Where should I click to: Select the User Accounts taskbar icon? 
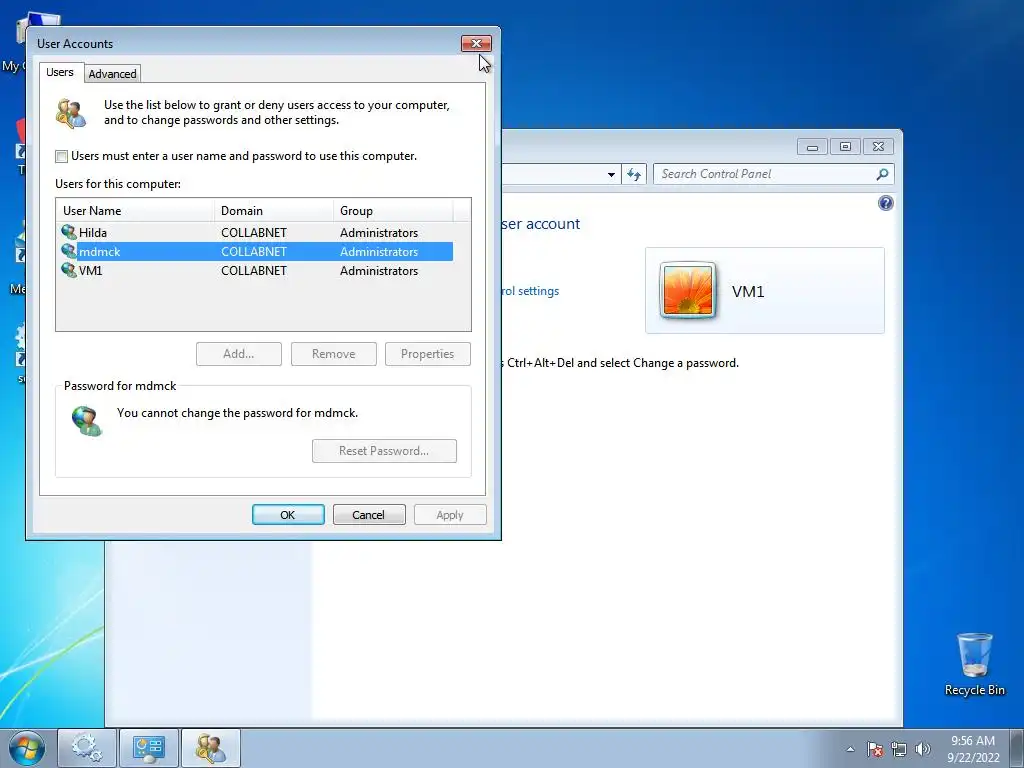tap(210, 748)
